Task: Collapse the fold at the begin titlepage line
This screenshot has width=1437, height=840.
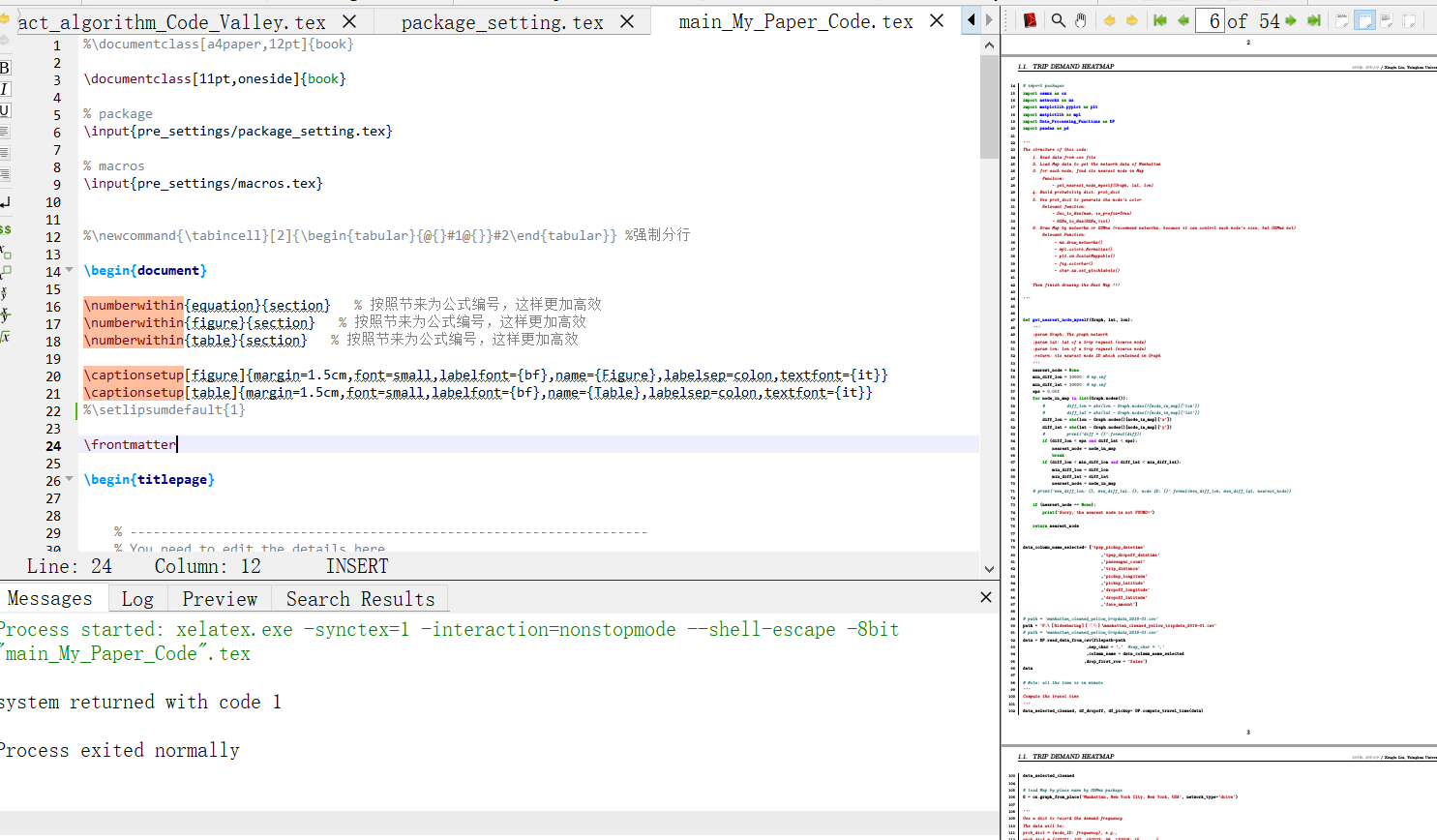Action: tap(68, 480)
